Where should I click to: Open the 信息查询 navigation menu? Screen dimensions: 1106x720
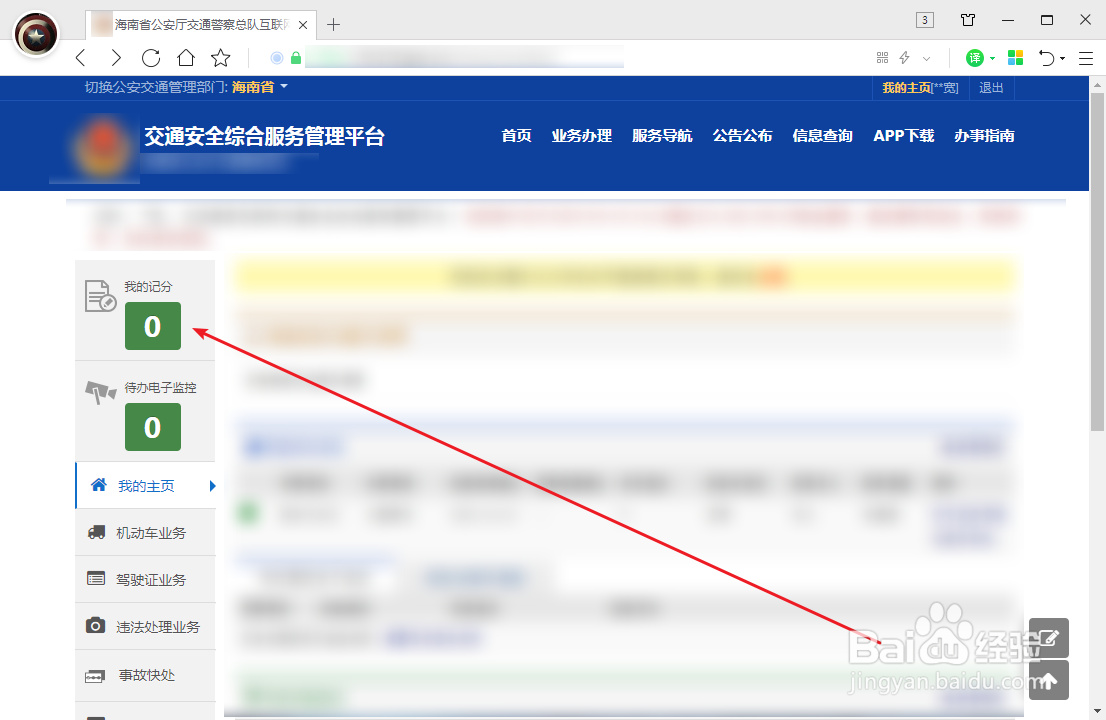click(x=822, y=136)
